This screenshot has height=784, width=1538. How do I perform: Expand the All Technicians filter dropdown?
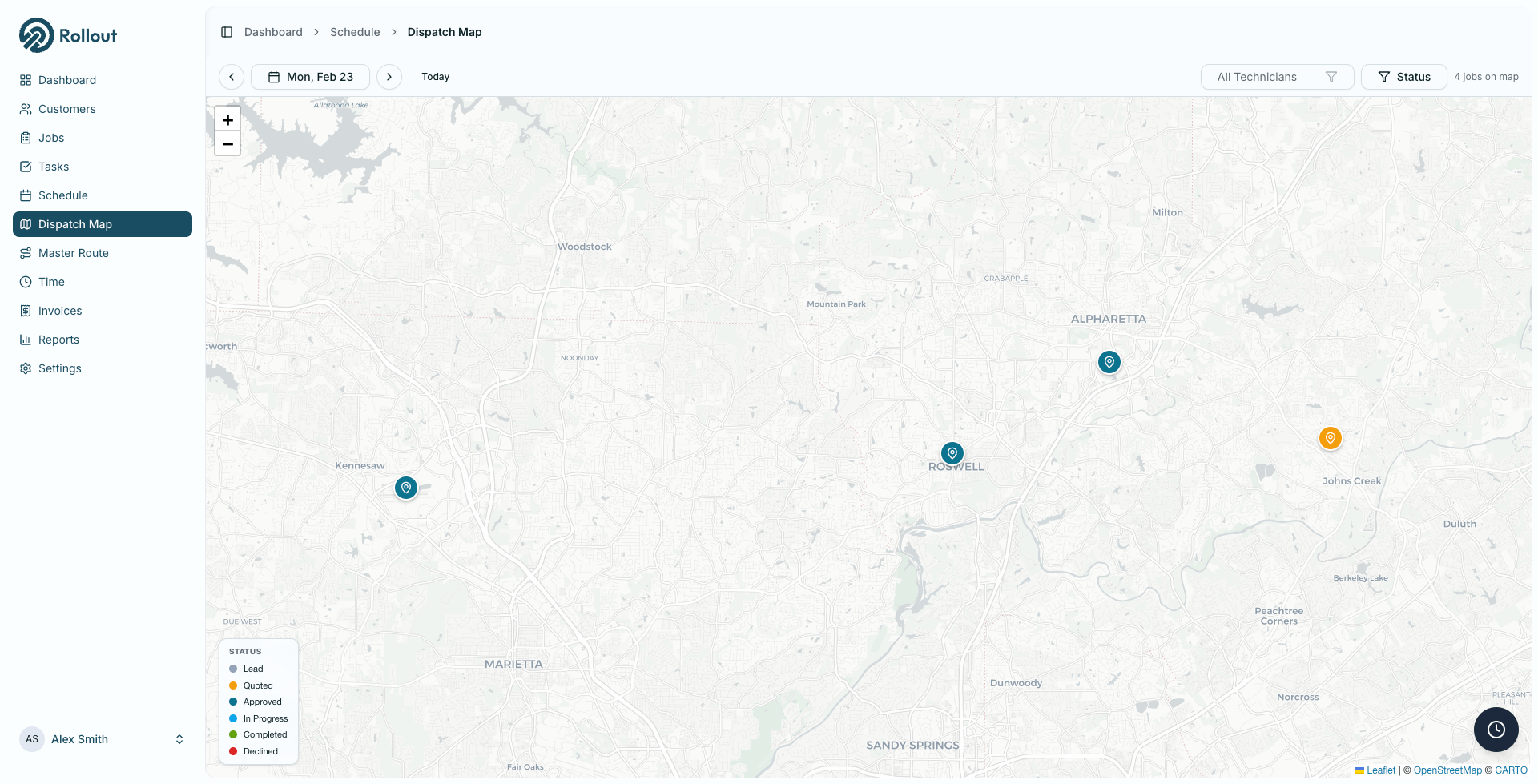tap(1276, 77)
